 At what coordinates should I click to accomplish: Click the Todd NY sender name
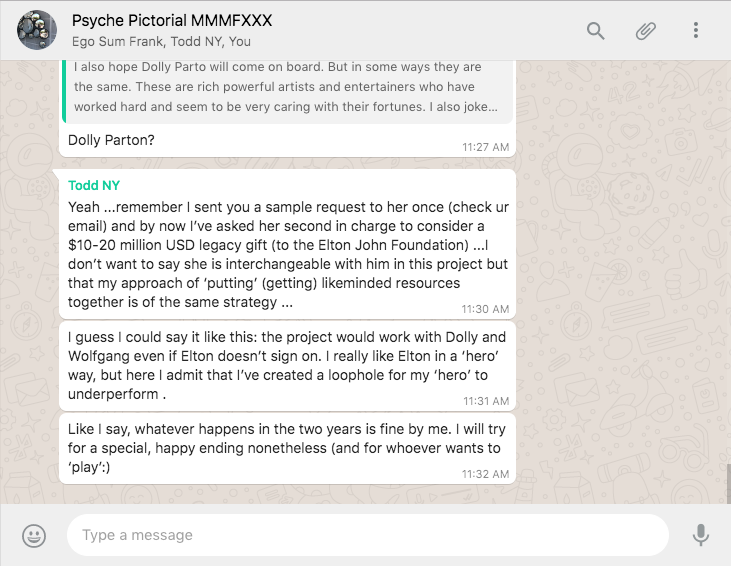pos(94,185)
